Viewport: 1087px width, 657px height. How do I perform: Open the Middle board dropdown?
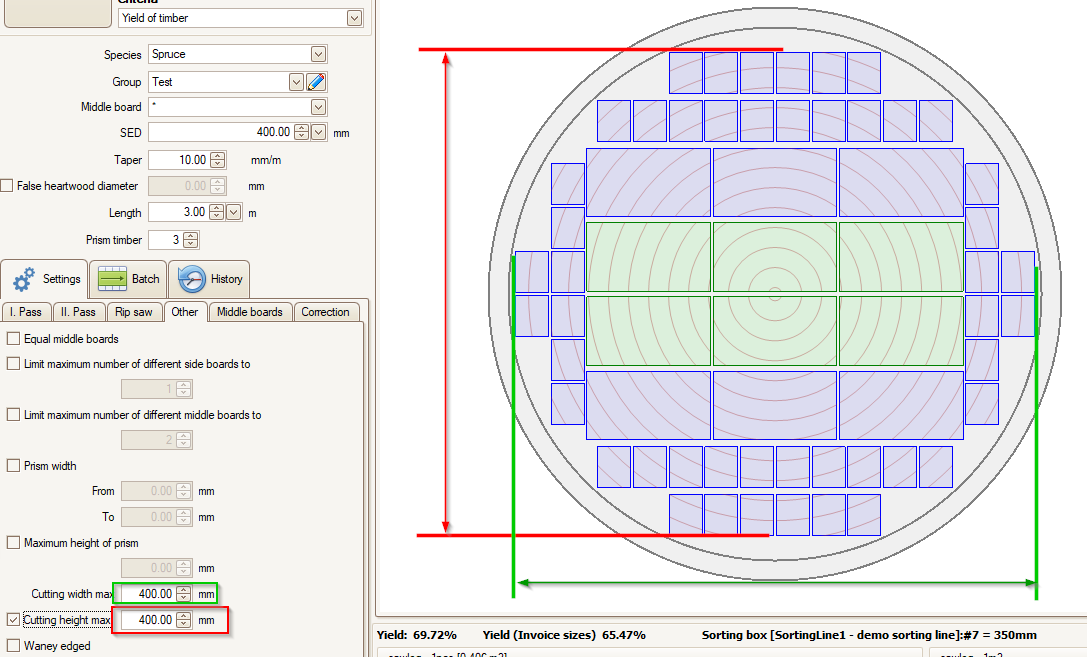[318, 107]
